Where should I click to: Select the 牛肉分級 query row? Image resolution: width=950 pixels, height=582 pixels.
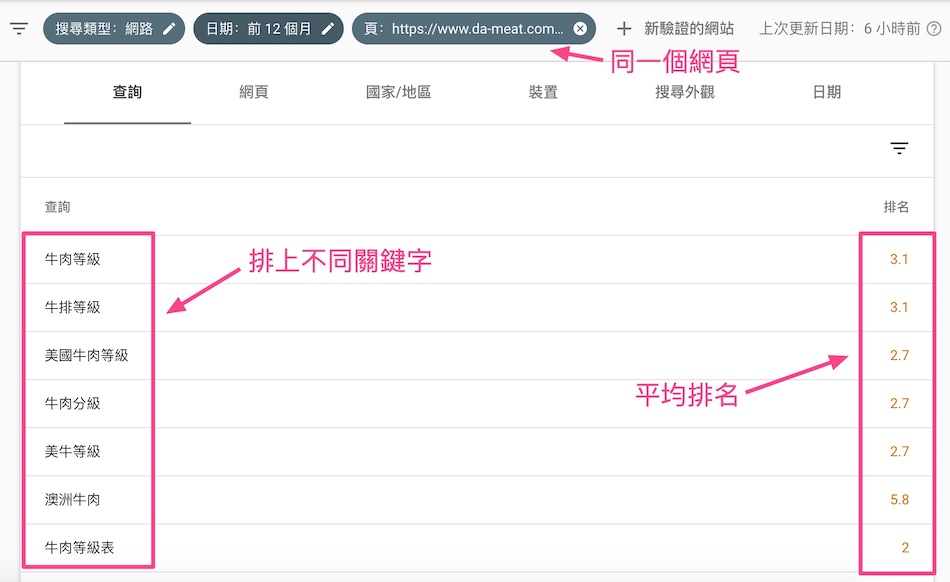pyautogui.click(x=477, y=403)
